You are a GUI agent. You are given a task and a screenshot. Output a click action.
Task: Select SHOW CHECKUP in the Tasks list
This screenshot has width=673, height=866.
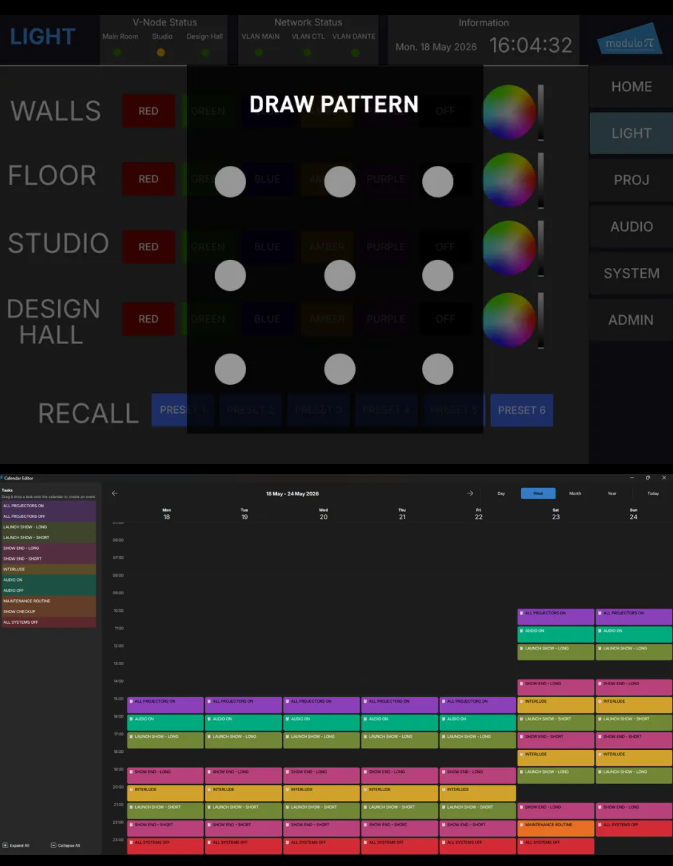pyautogui.click(x=49, y=611)
